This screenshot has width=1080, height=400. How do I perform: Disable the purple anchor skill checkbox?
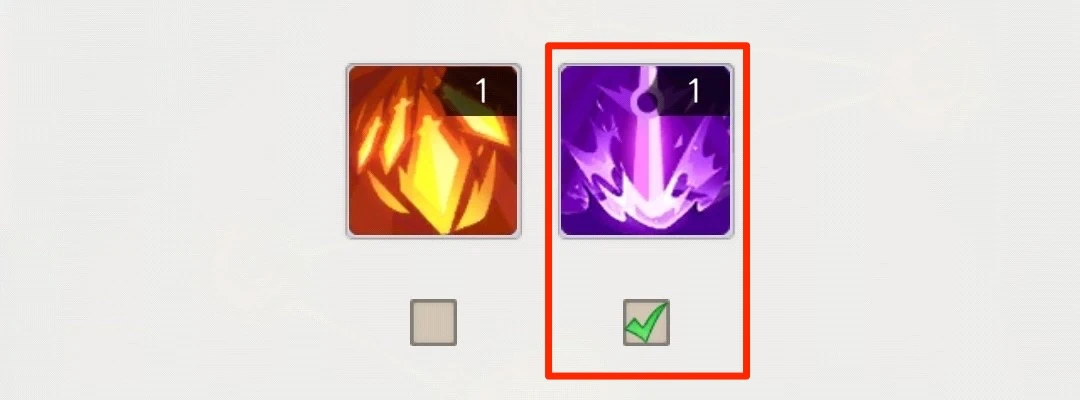tap(646, 322)
